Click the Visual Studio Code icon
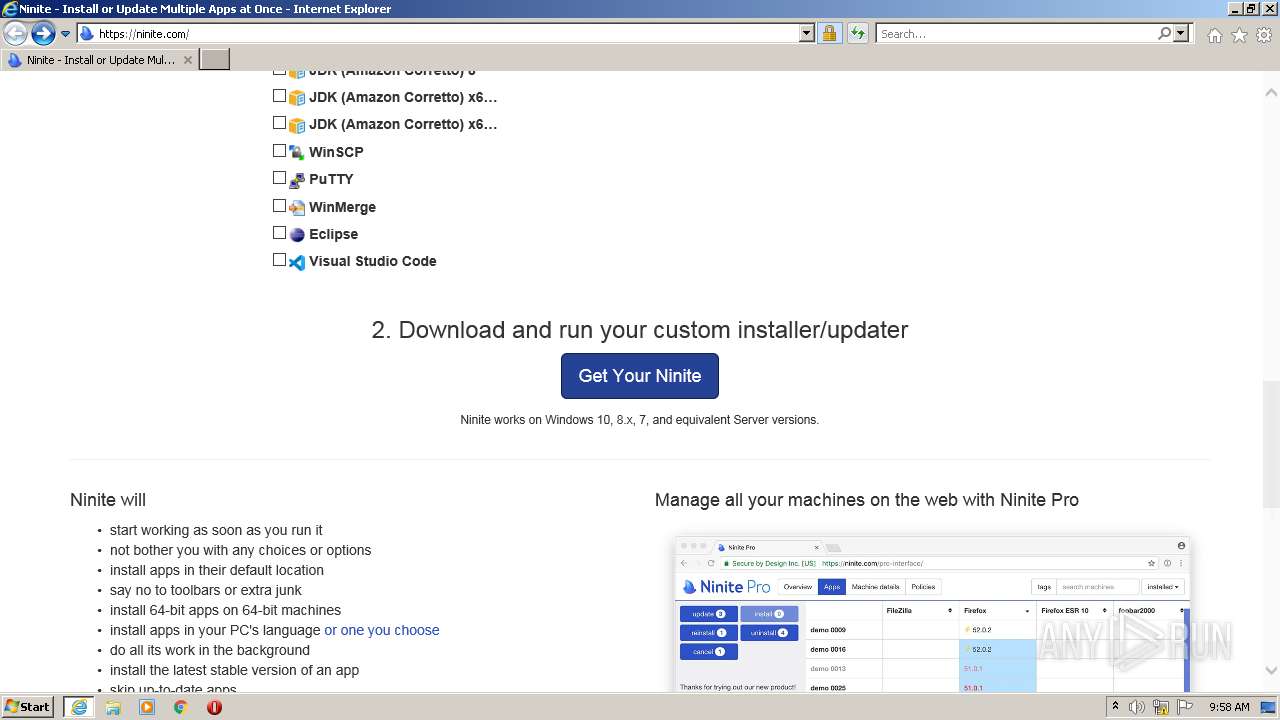Viewport: 1280px width, 720px height. [297, 262]
